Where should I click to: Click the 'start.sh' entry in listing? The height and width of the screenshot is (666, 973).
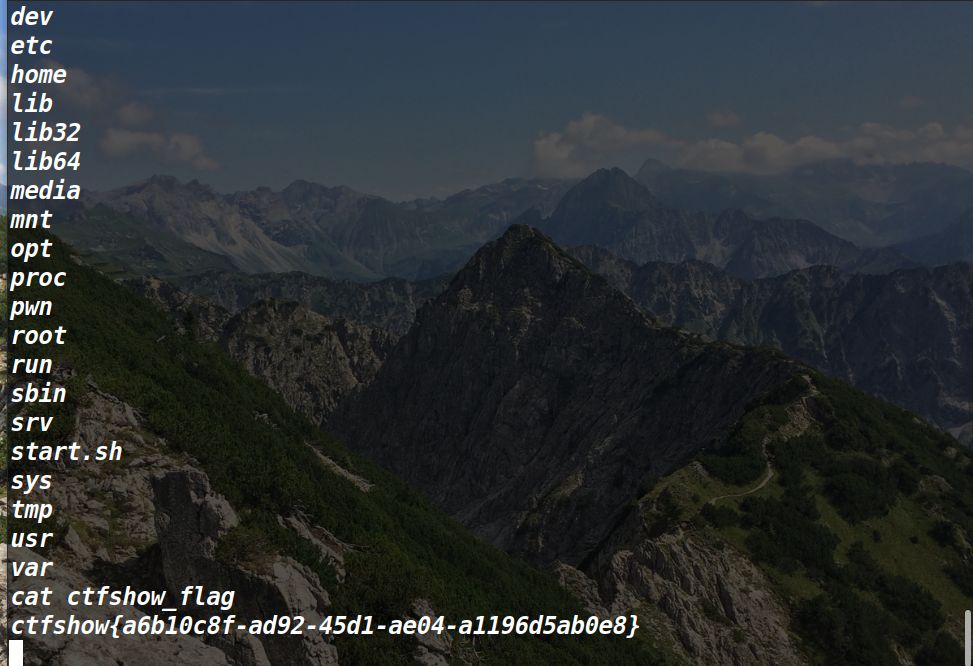(66, 451)
